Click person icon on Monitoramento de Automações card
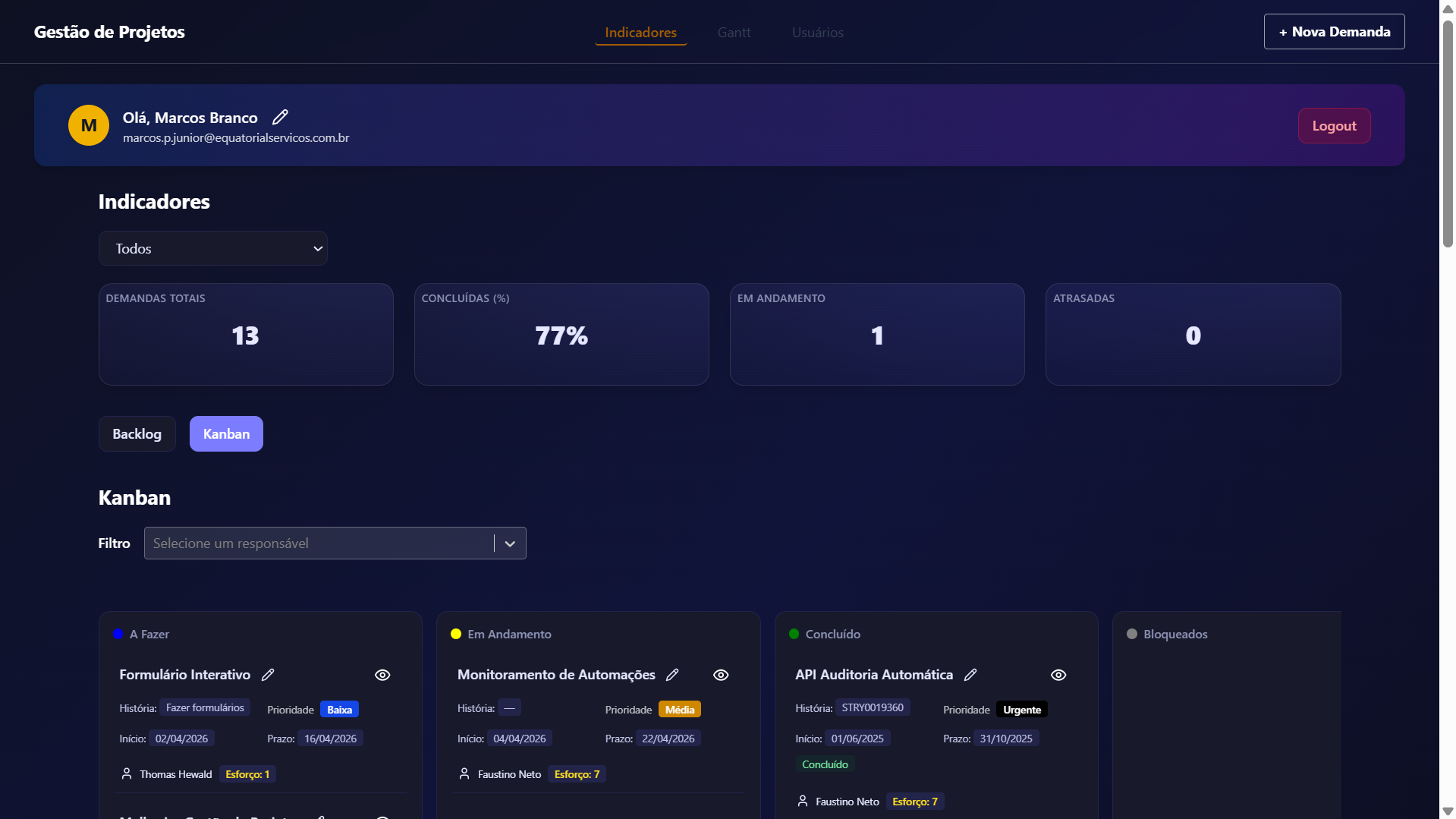This screenshot has width=1456, height=819. [x=464, y=773]
